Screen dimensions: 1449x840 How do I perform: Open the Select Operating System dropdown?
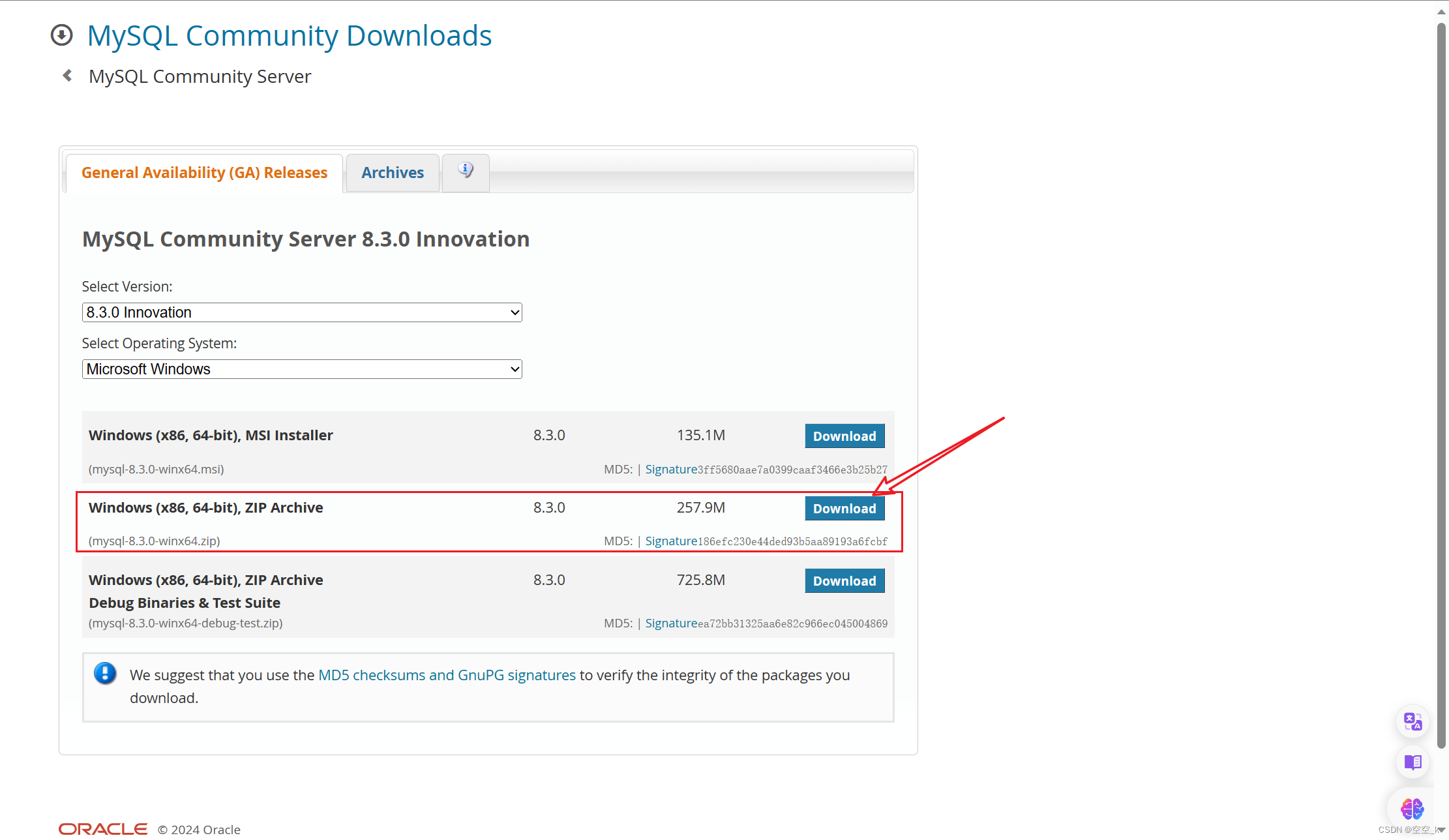click(x=302, y=369)
